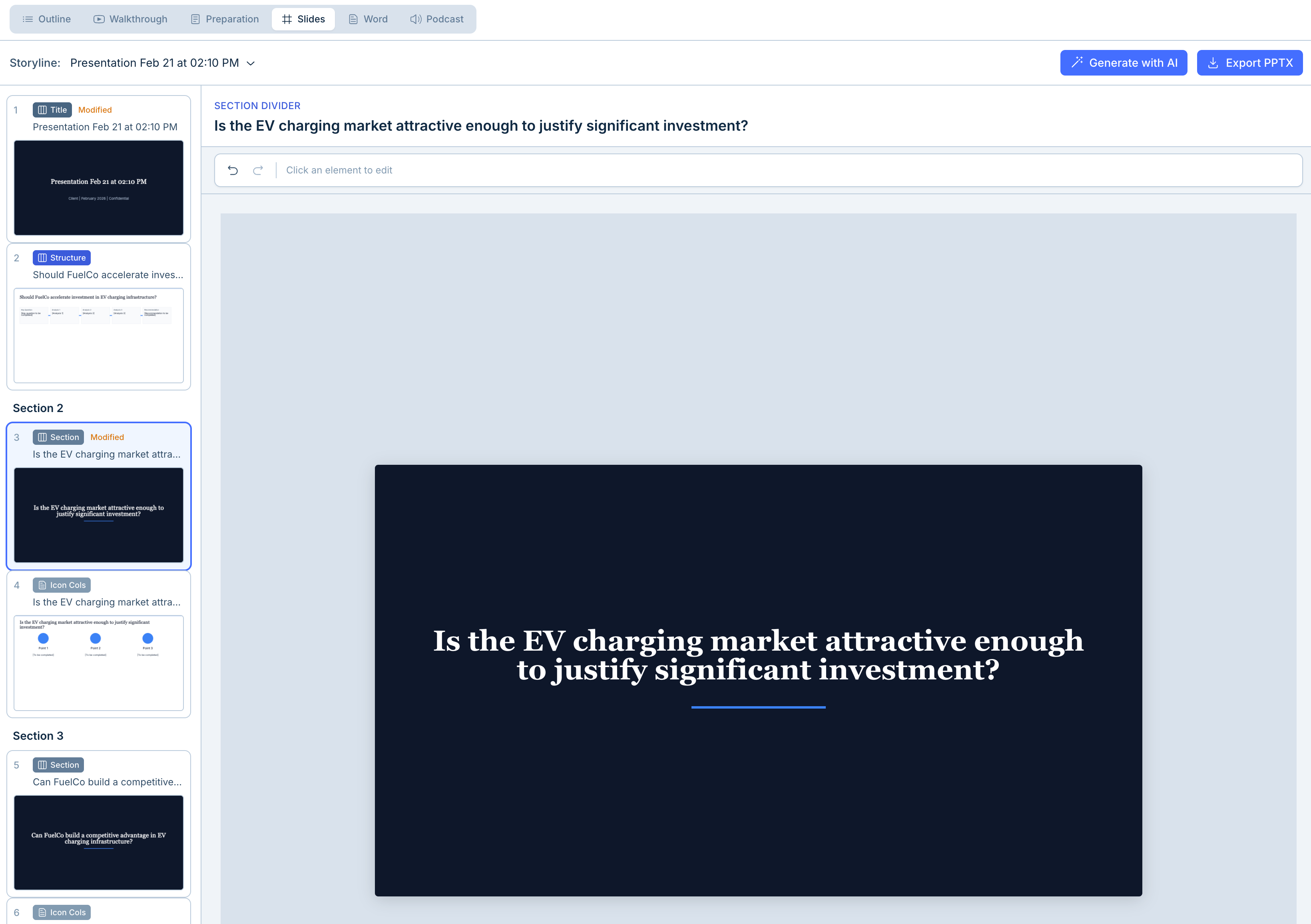Click the download icon on Export PPTX

tap(1213, 63)
